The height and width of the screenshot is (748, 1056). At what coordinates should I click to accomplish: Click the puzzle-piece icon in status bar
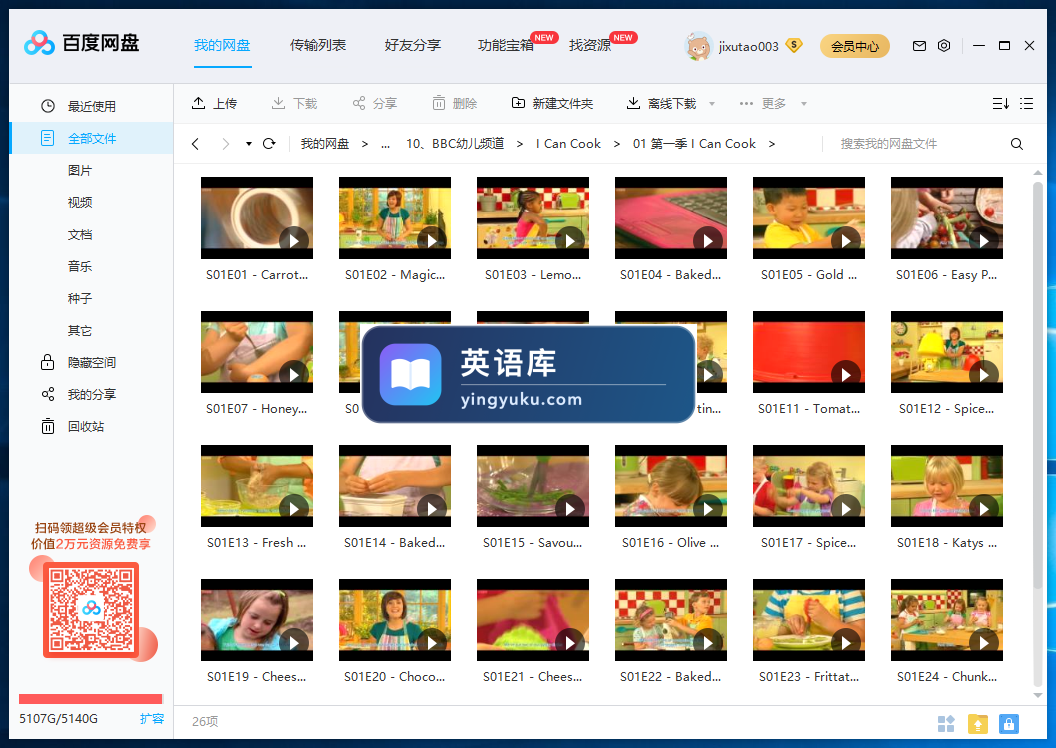[x=946, y=724]
